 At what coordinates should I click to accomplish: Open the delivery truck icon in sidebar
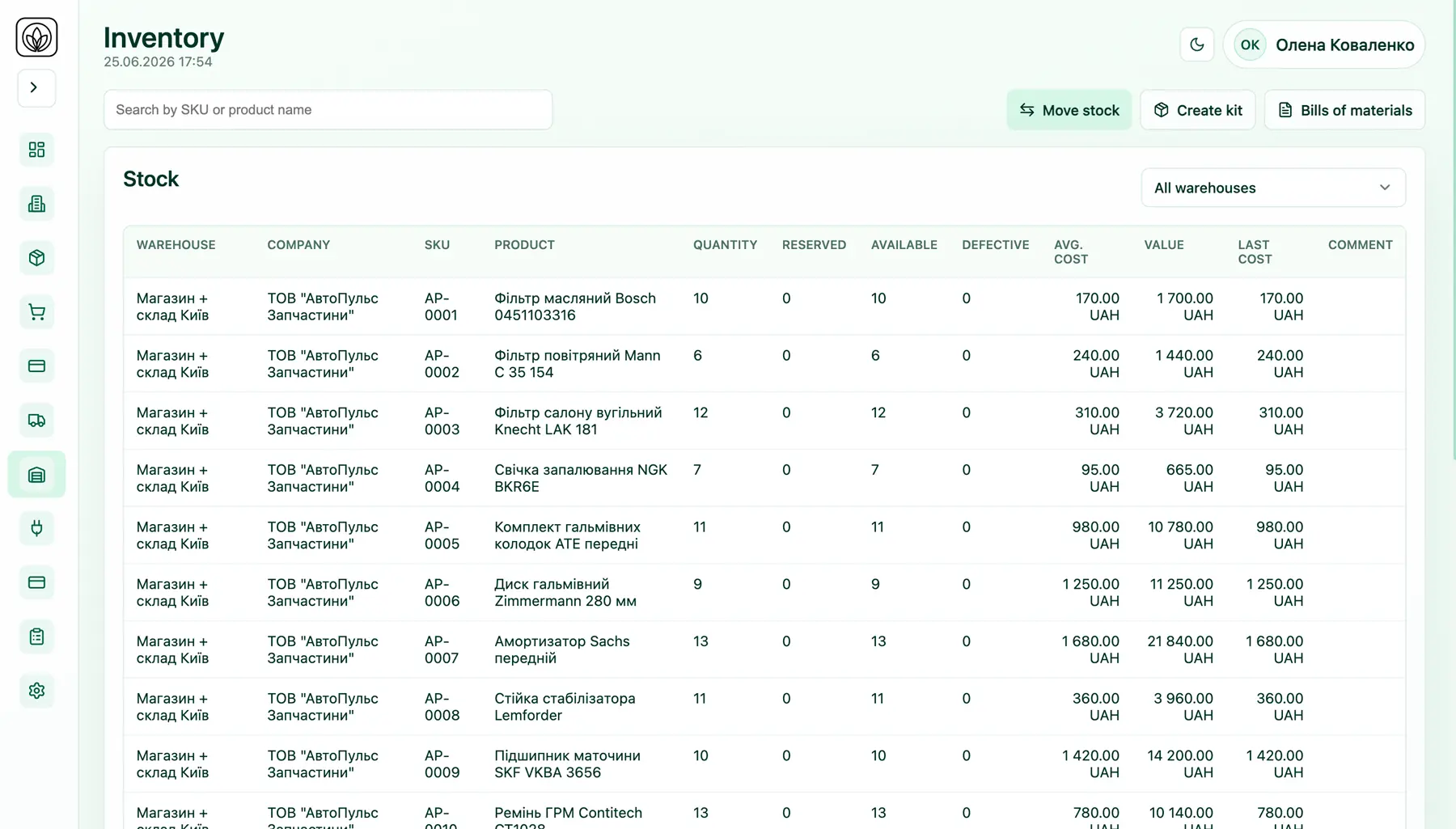pos(36,421)
